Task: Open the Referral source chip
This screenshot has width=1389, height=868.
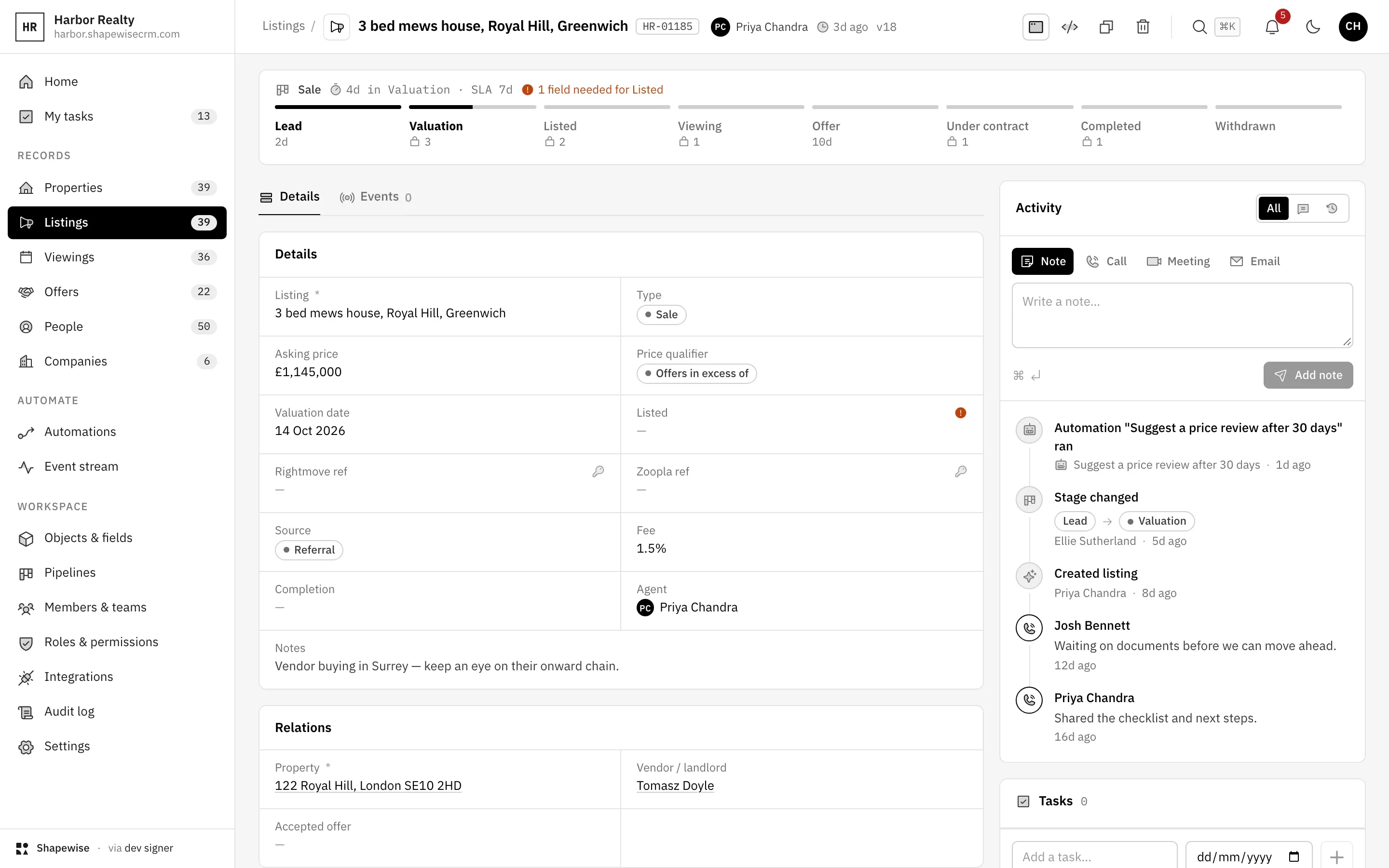Action: [x=309, y=550]
